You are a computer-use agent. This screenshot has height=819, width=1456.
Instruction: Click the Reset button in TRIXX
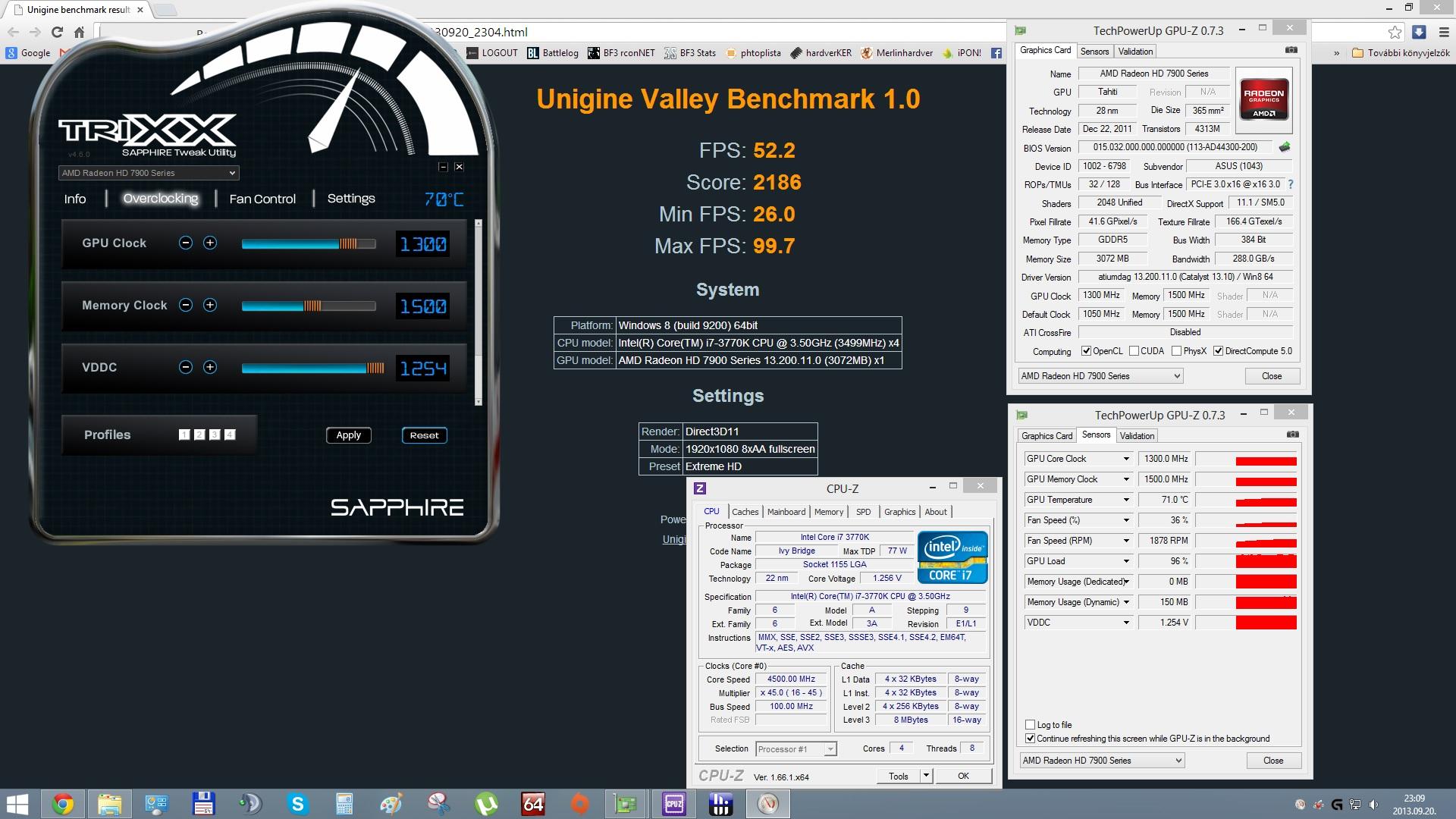(424, 435)
